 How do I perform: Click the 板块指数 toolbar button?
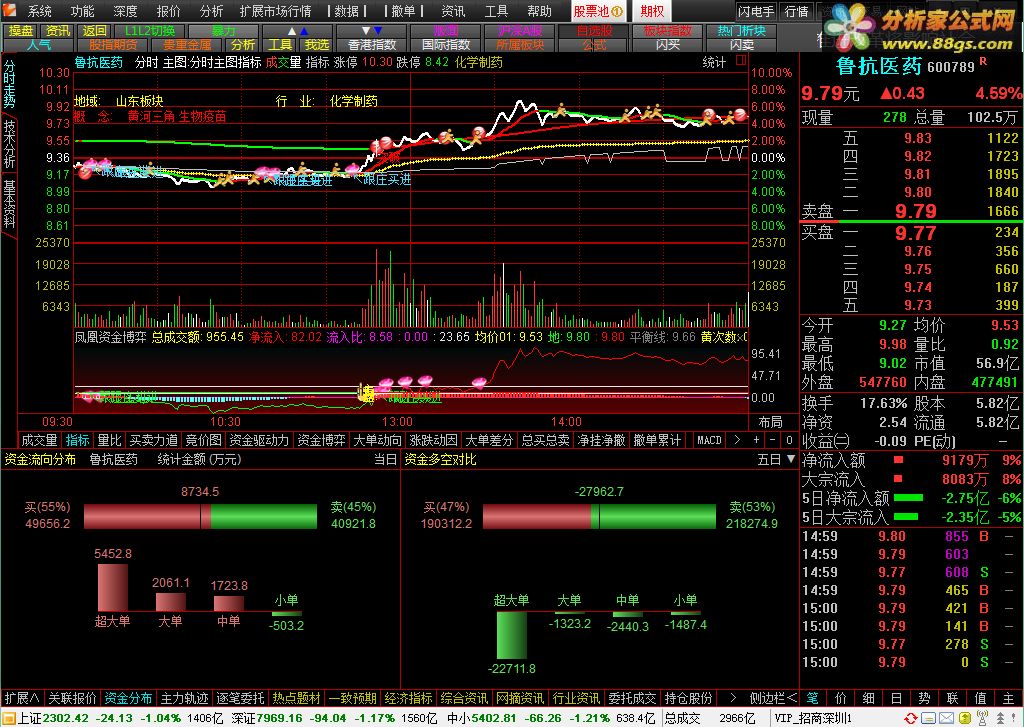click(x=667, y=31)
